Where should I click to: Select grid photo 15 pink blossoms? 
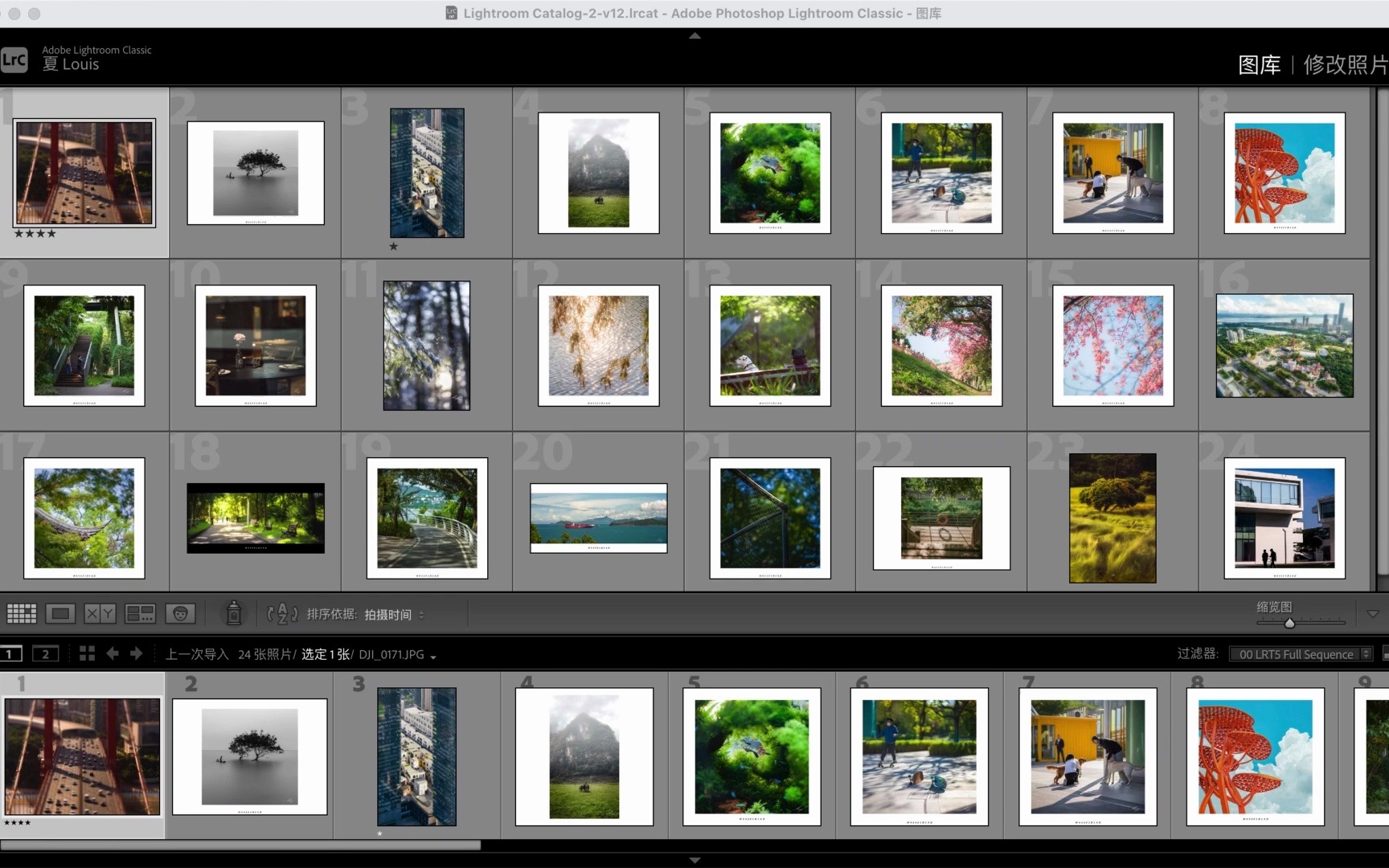click(x=1113, y=346)
